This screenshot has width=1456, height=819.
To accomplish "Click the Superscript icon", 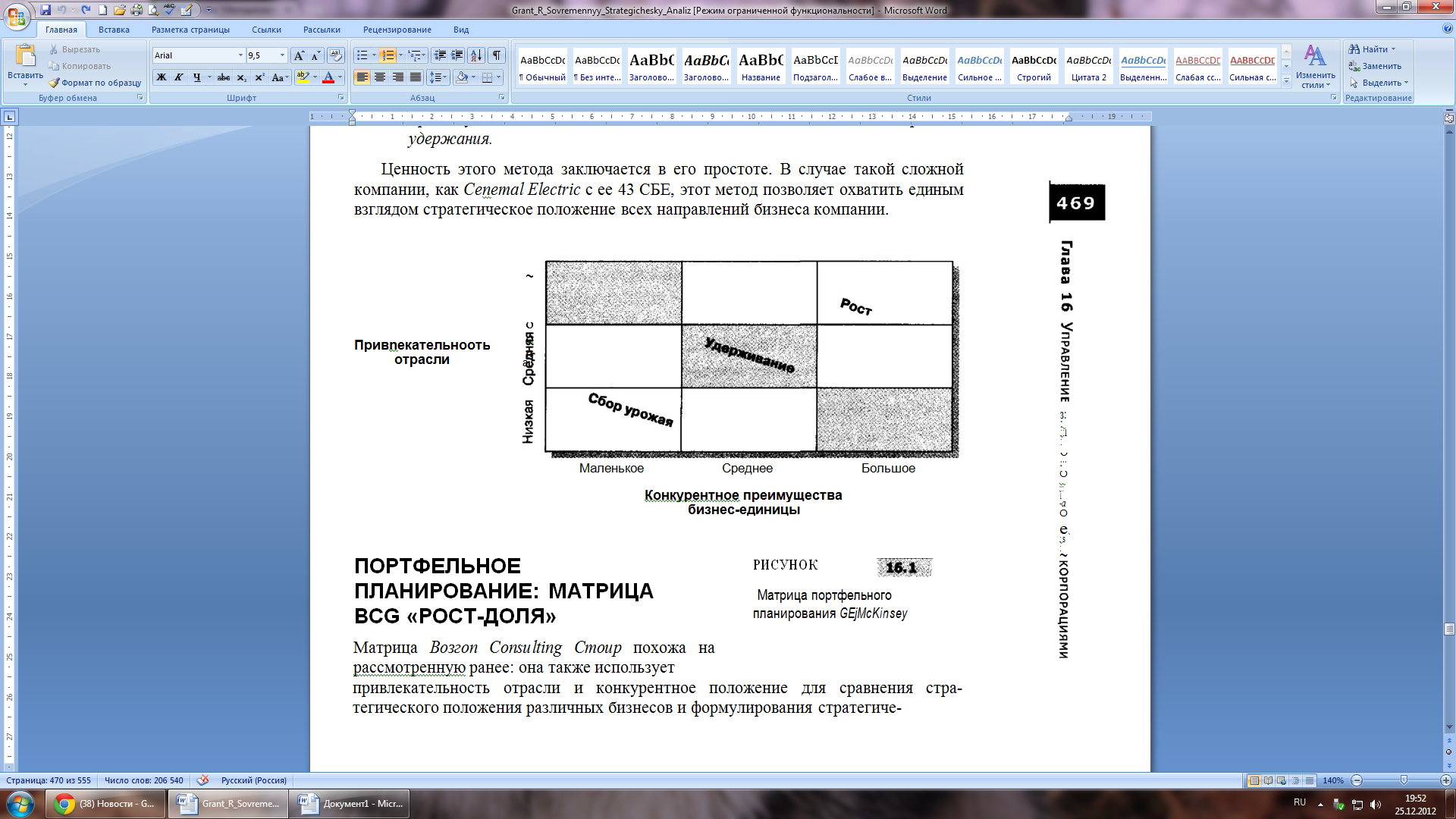I will point(259,77).
